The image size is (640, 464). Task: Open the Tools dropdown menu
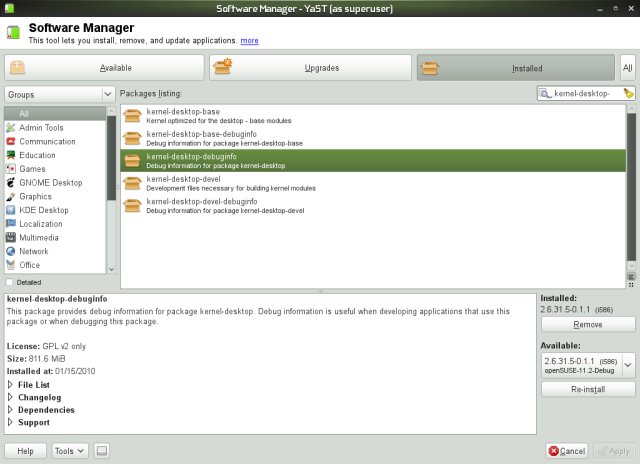[70, 451]
